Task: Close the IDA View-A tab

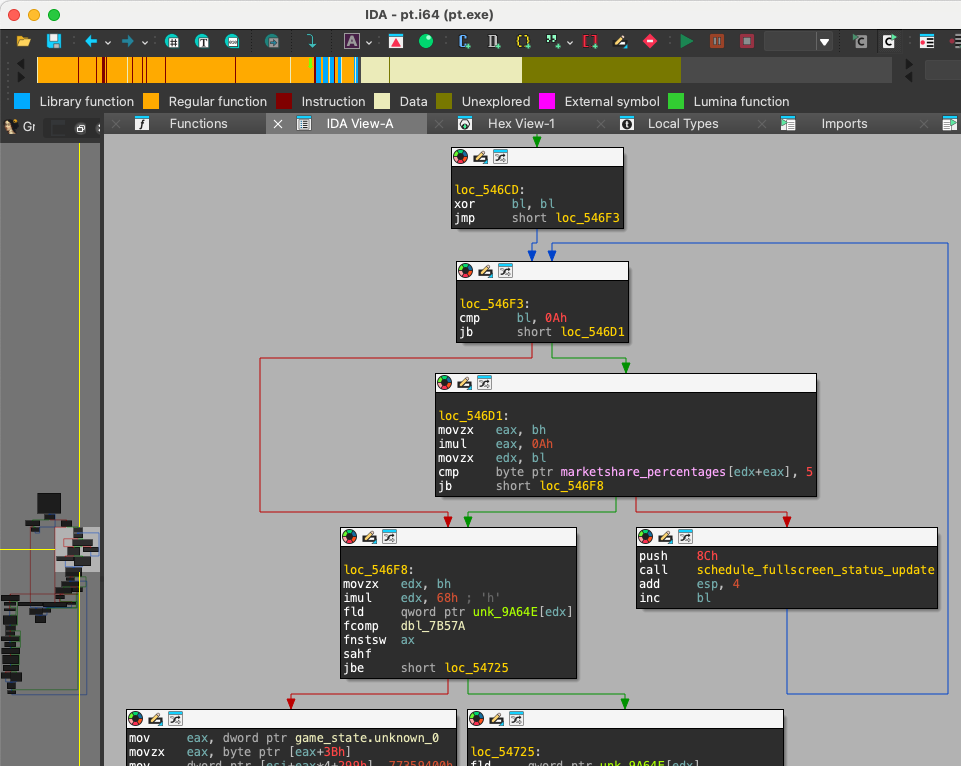Action: 278,124
